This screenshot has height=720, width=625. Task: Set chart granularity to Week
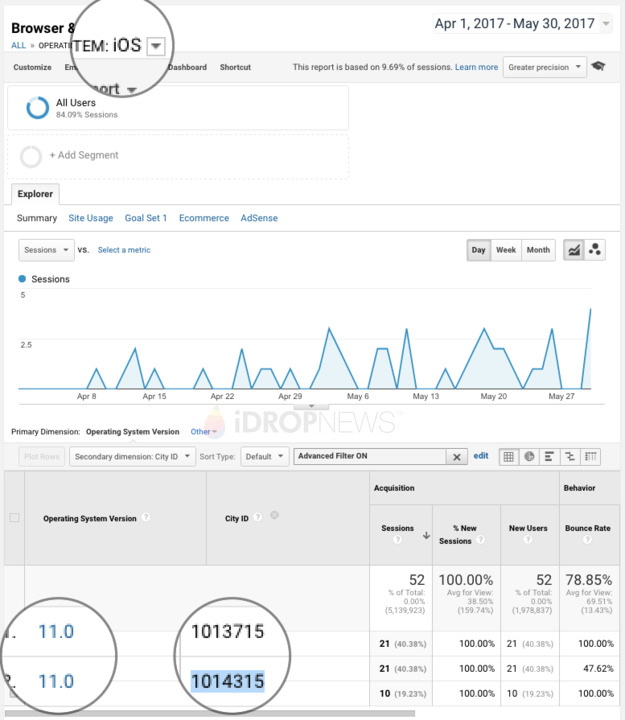click(506, 250)
